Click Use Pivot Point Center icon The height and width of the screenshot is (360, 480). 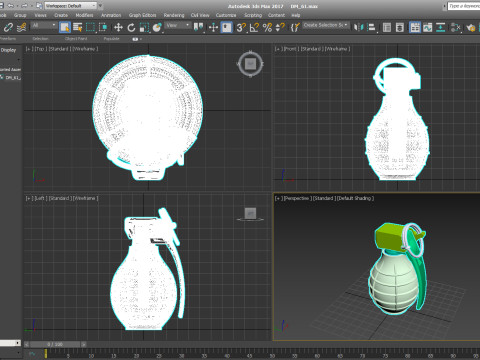pyautogui.click(x=198, y=27)
